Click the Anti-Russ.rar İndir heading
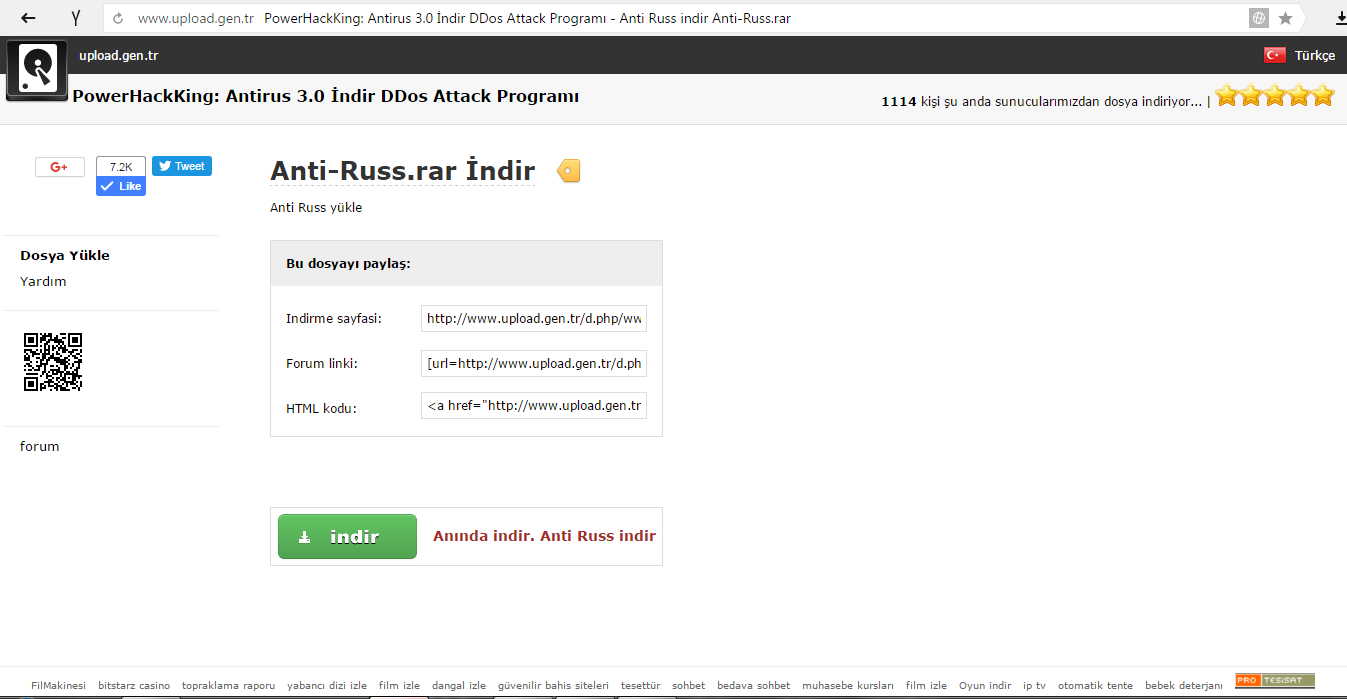 tap(403, 171)
